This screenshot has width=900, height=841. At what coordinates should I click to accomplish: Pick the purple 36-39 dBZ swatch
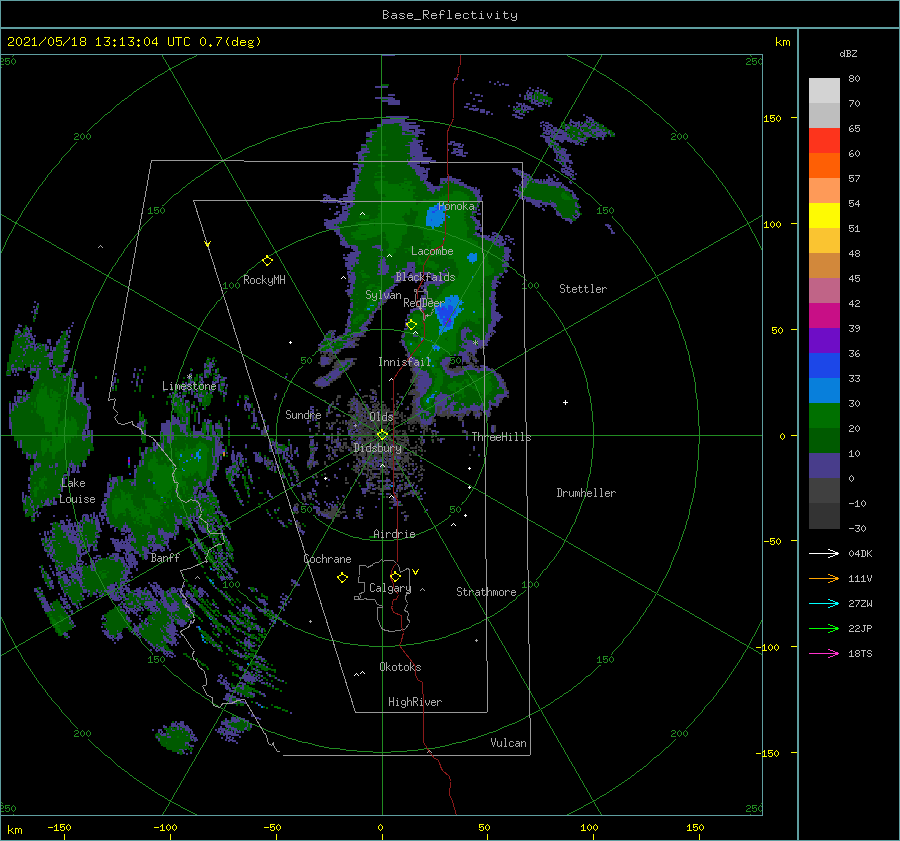(x=824, y=341)
